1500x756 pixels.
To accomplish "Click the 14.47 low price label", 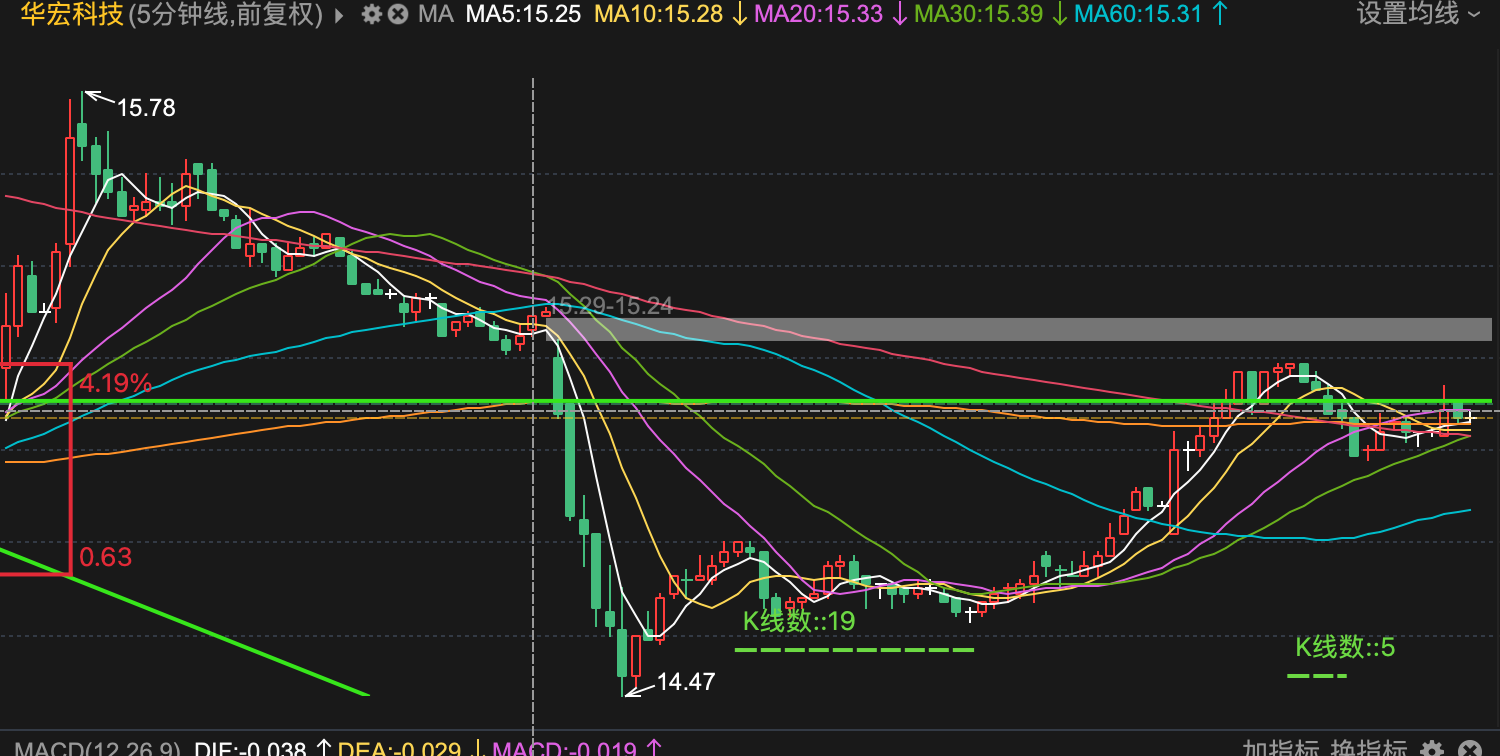I will point(686,683).
